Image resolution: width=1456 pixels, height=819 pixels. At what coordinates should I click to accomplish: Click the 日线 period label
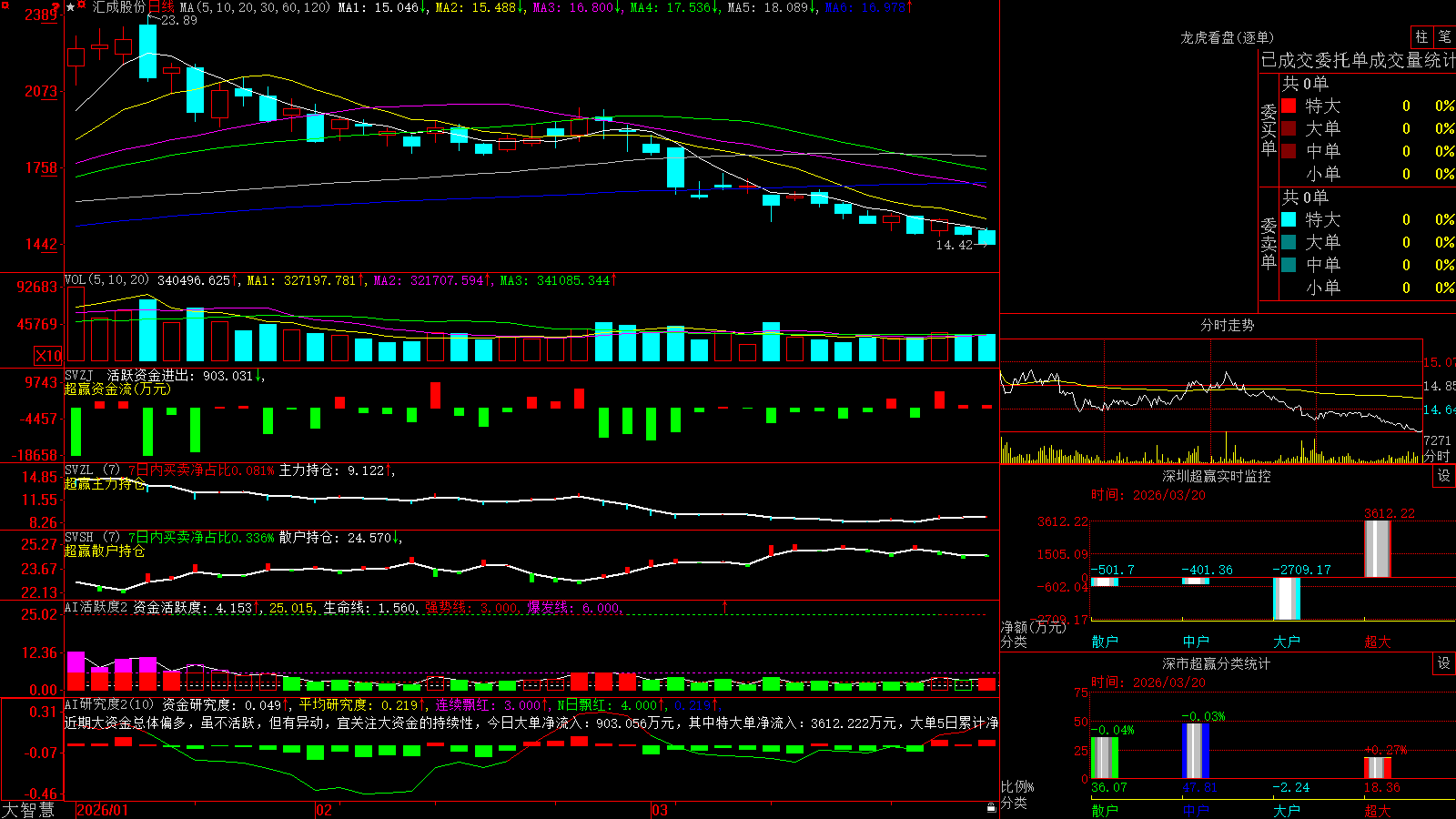pos(161,7)
